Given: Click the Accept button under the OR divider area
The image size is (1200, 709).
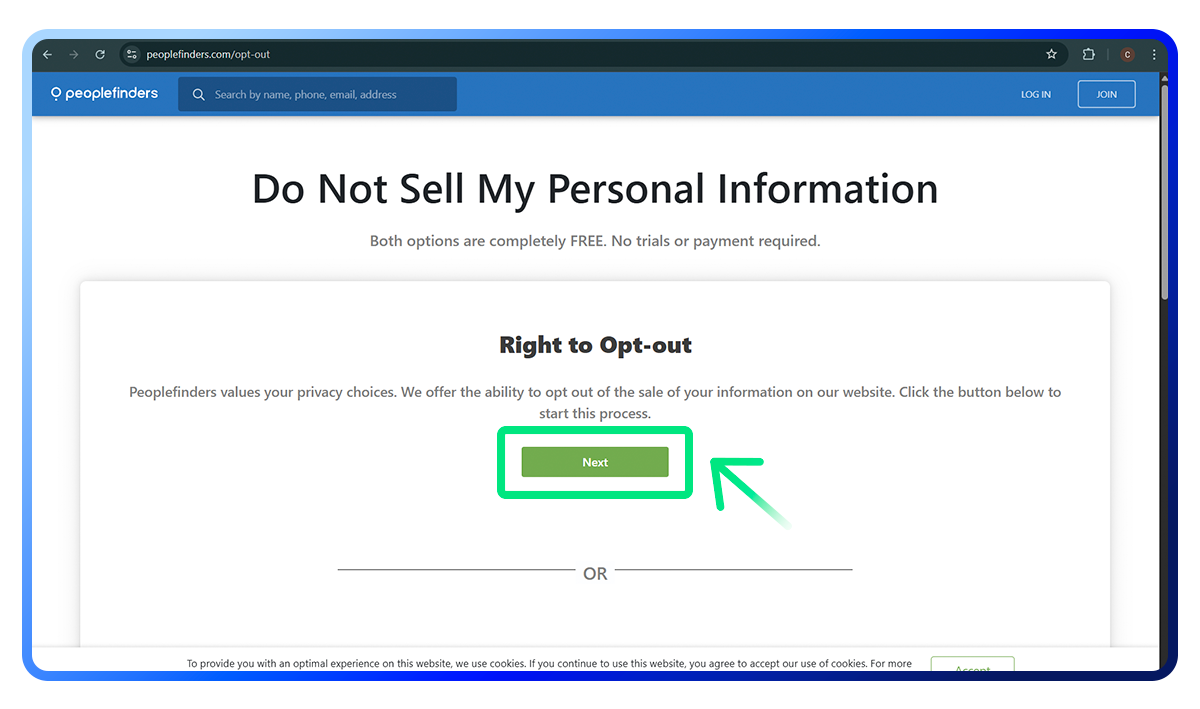Looking at the screenshot, I should coord(972,665).
